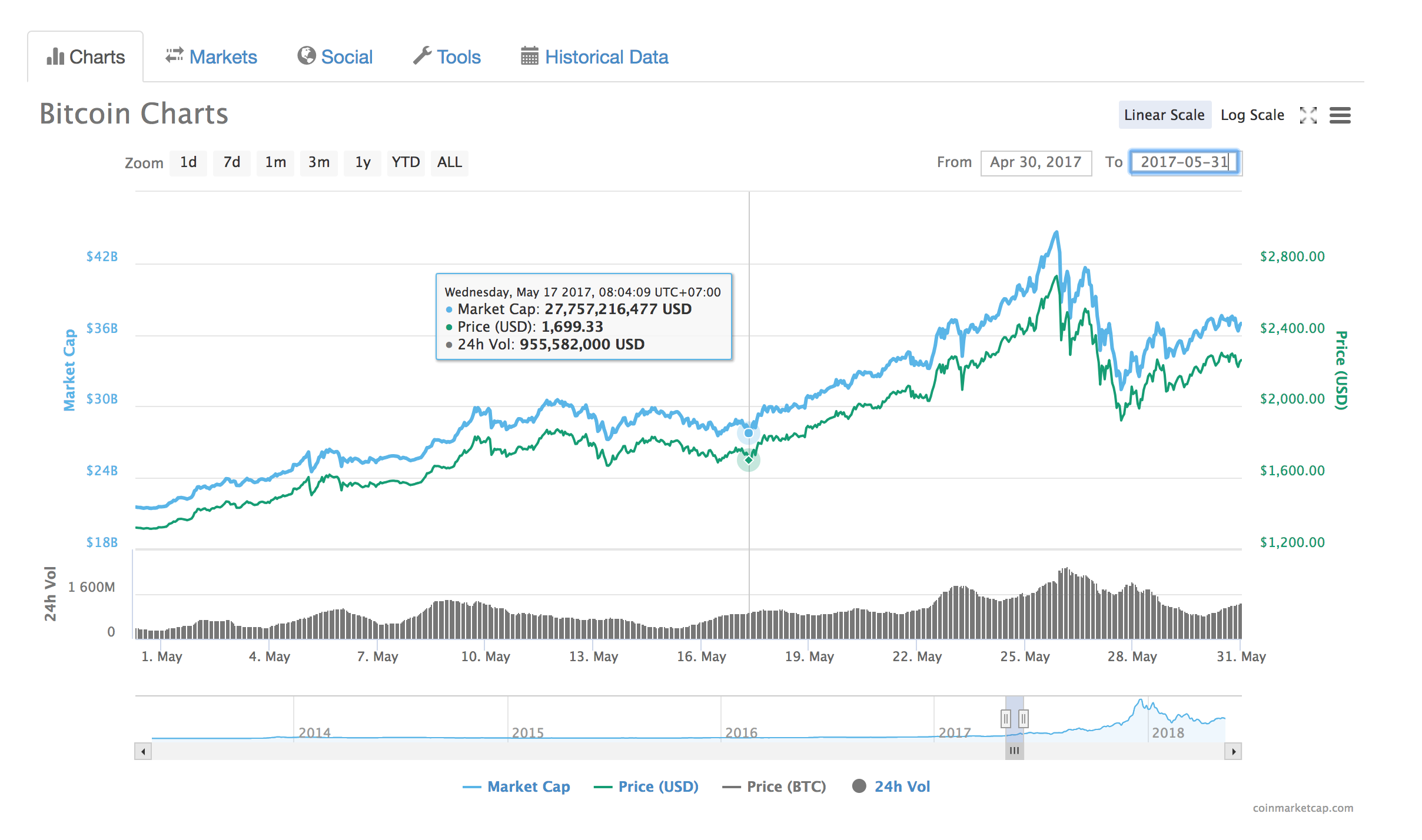Click the navigator's right range handle
The width and height of the screenshot is (1422, 840).
tap(1024, 718)
